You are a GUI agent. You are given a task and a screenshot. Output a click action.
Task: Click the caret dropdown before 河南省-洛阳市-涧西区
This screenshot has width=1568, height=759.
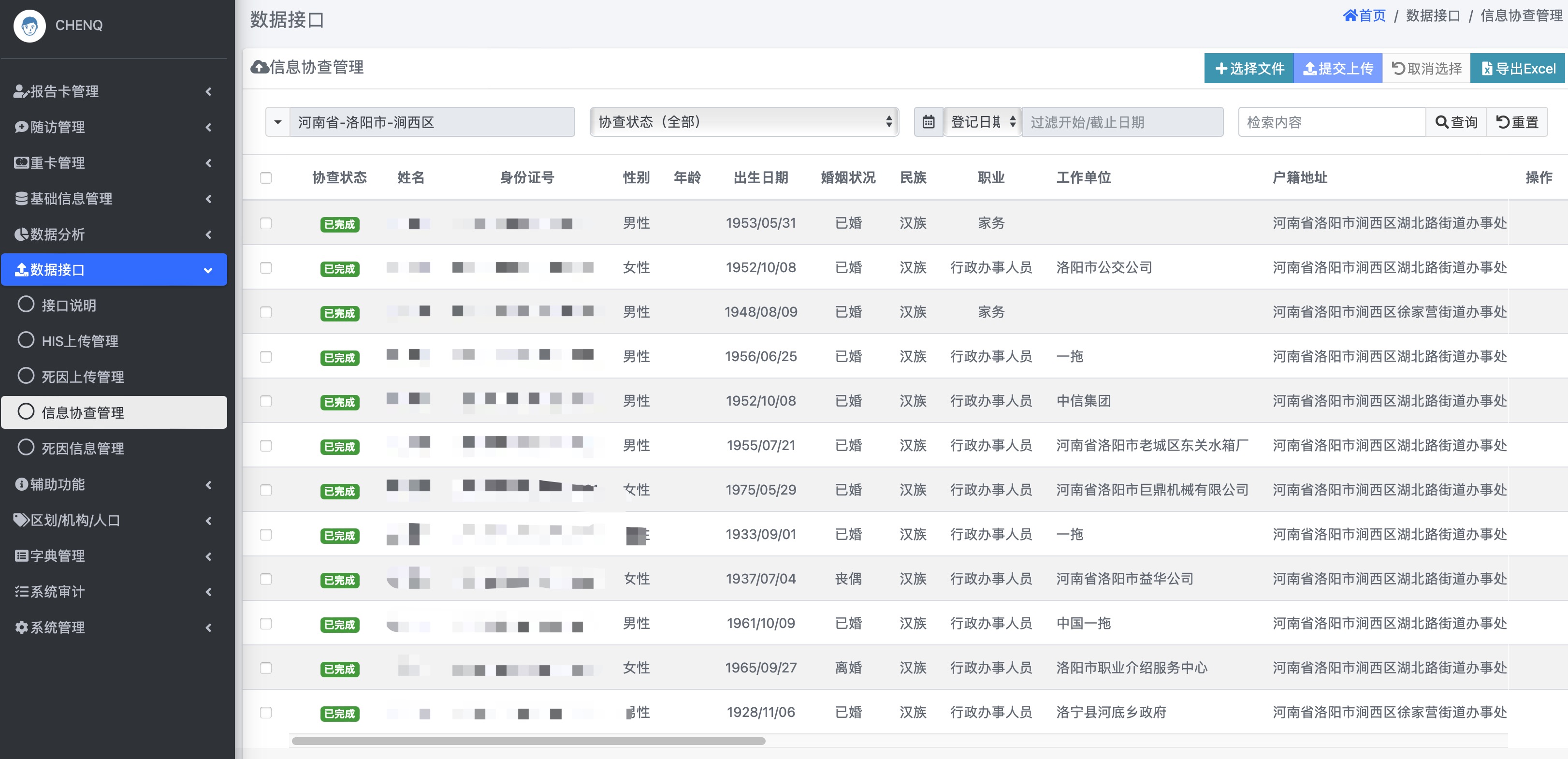pyautogui.click(x=277, y=122)
